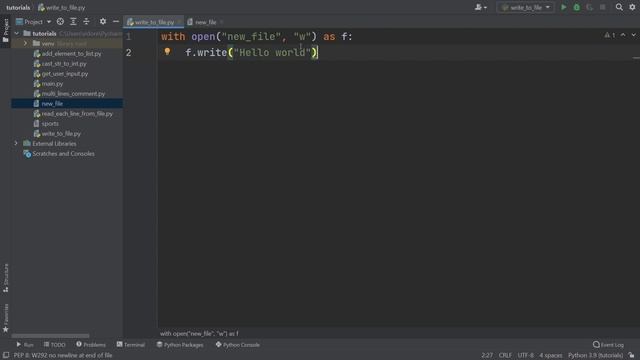Screen dimensions: 640x360
Task: Open the Project view dropdown
Action: (33, 22)
